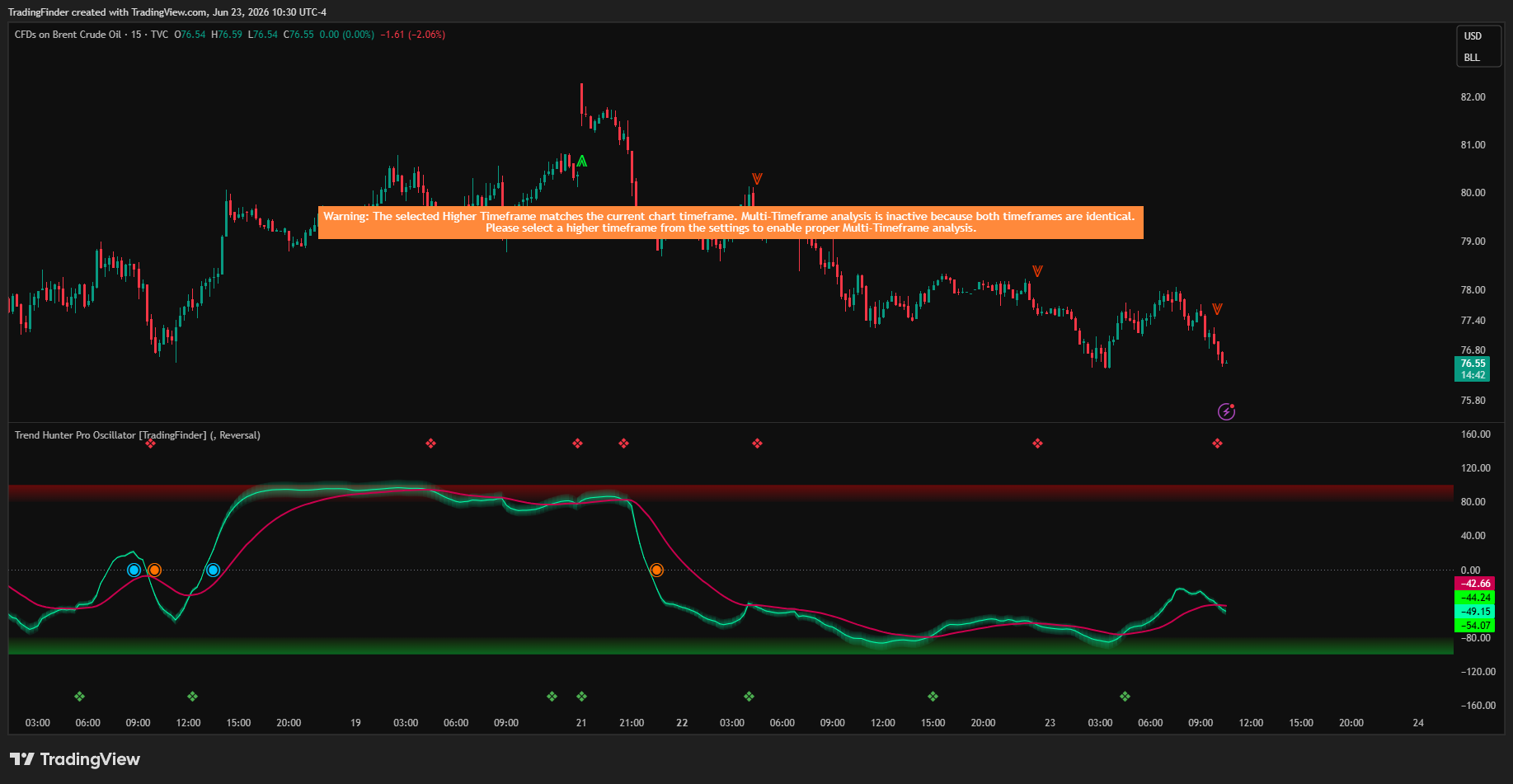Select the 22 date on the time axis

(x=682, y=723)
